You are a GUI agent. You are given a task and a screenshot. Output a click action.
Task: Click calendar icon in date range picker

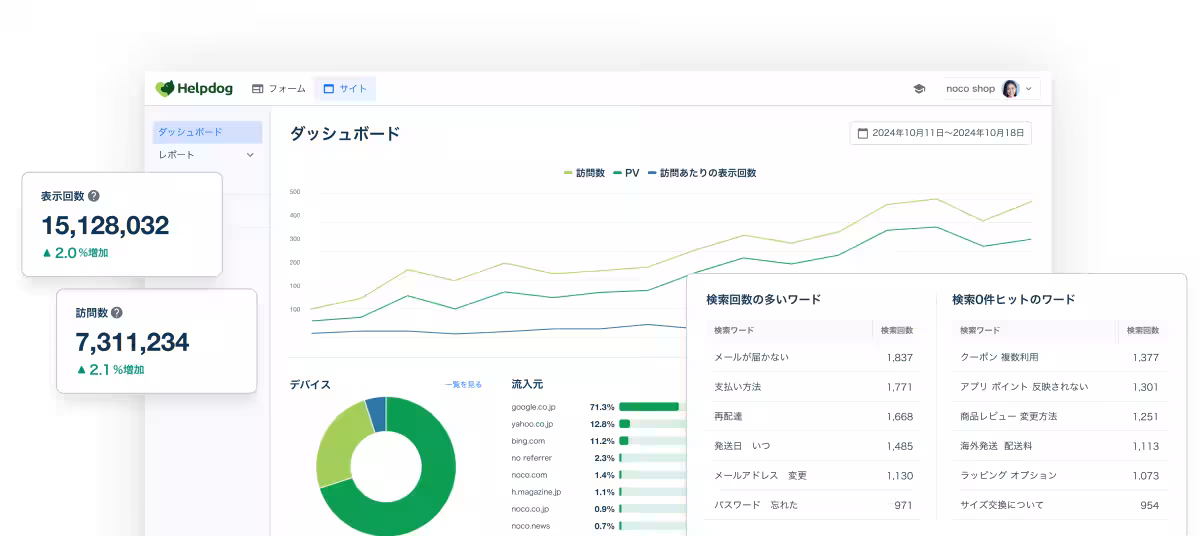click(x=863, y=133)
